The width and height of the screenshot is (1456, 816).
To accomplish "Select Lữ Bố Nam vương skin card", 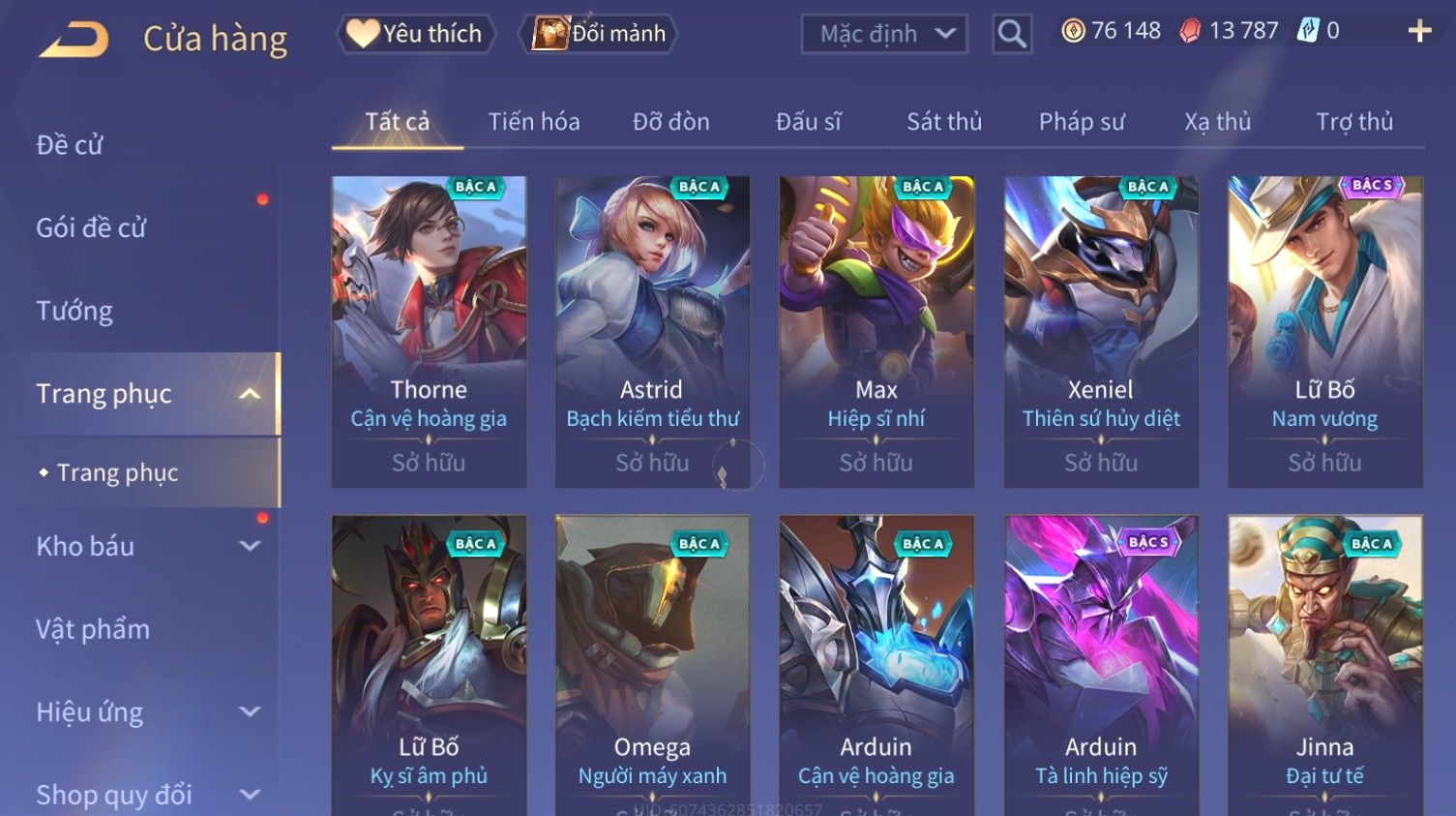I will (x=1324, y=331).
